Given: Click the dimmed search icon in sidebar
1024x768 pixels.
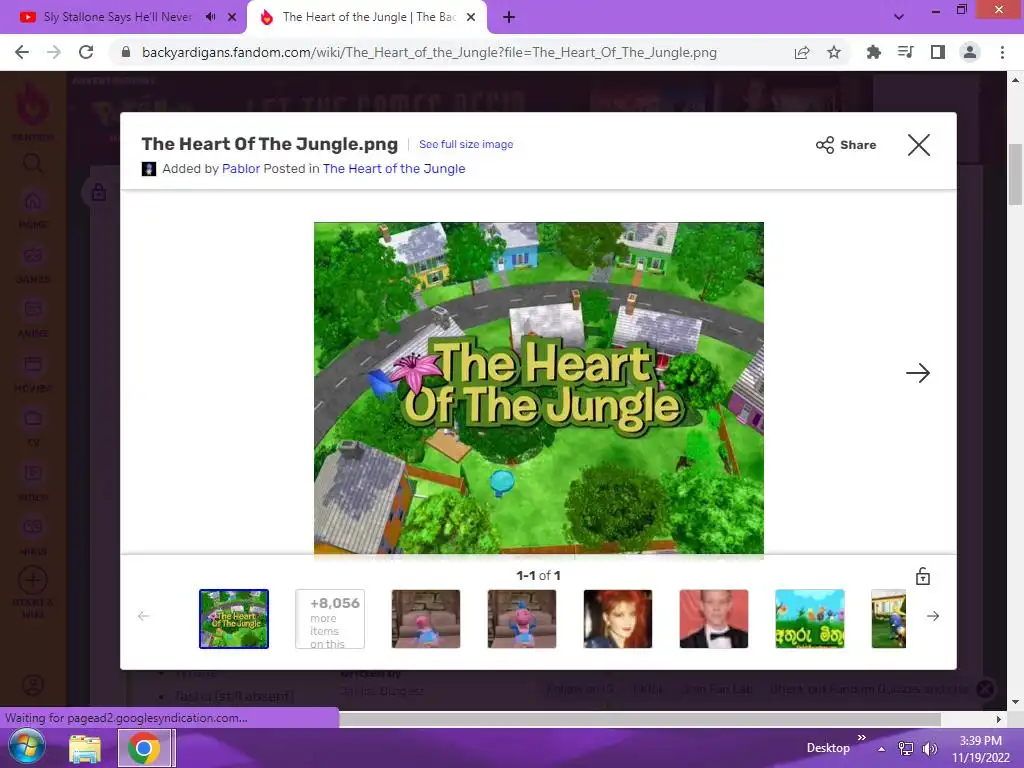Looking at the screenshot, I should tap(33, 163).
